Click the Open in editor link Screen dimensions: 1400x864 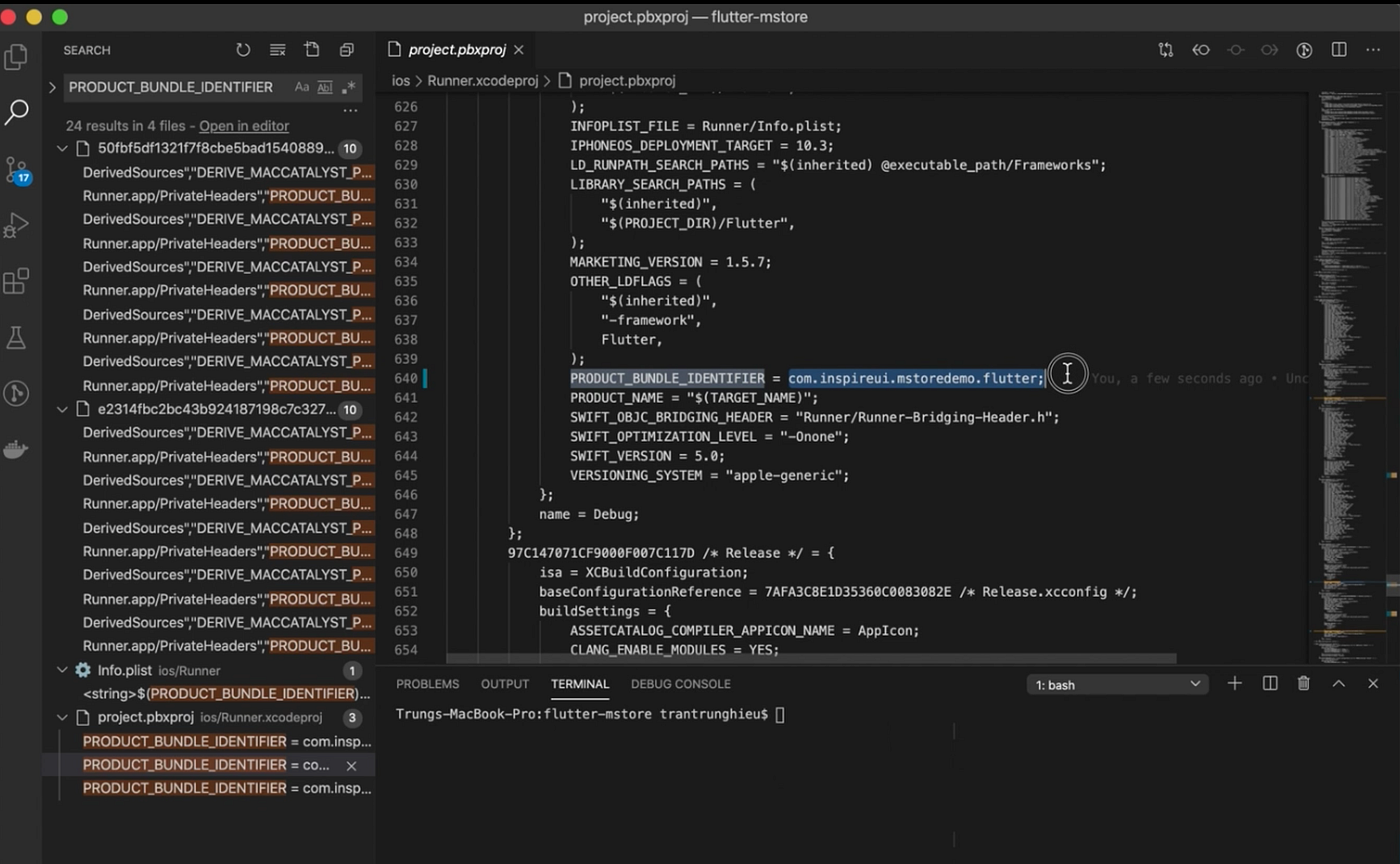point(244,126)
